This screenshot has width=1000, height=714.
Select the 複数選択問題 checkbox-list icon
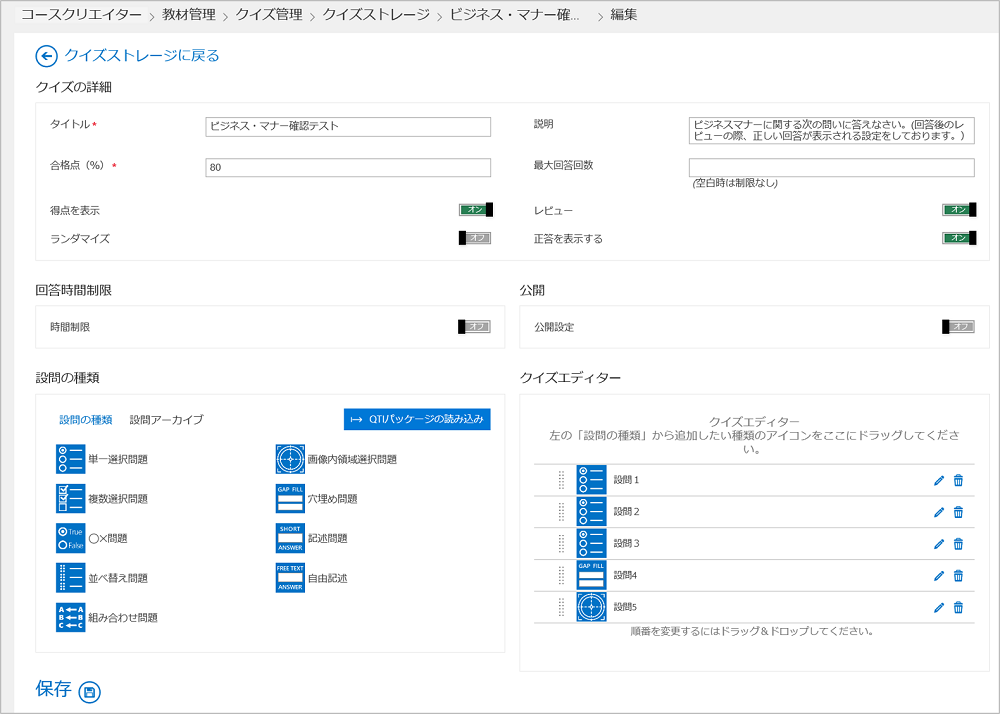click(71, 498)
